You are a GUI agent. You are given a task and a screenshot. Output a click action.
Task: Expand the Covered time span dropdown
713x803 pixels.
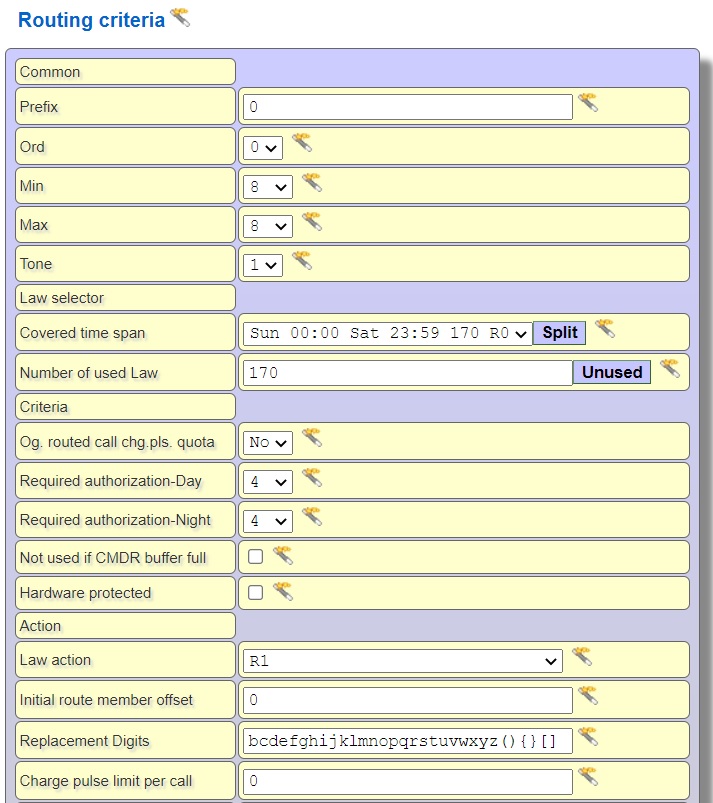pos(387,334)
